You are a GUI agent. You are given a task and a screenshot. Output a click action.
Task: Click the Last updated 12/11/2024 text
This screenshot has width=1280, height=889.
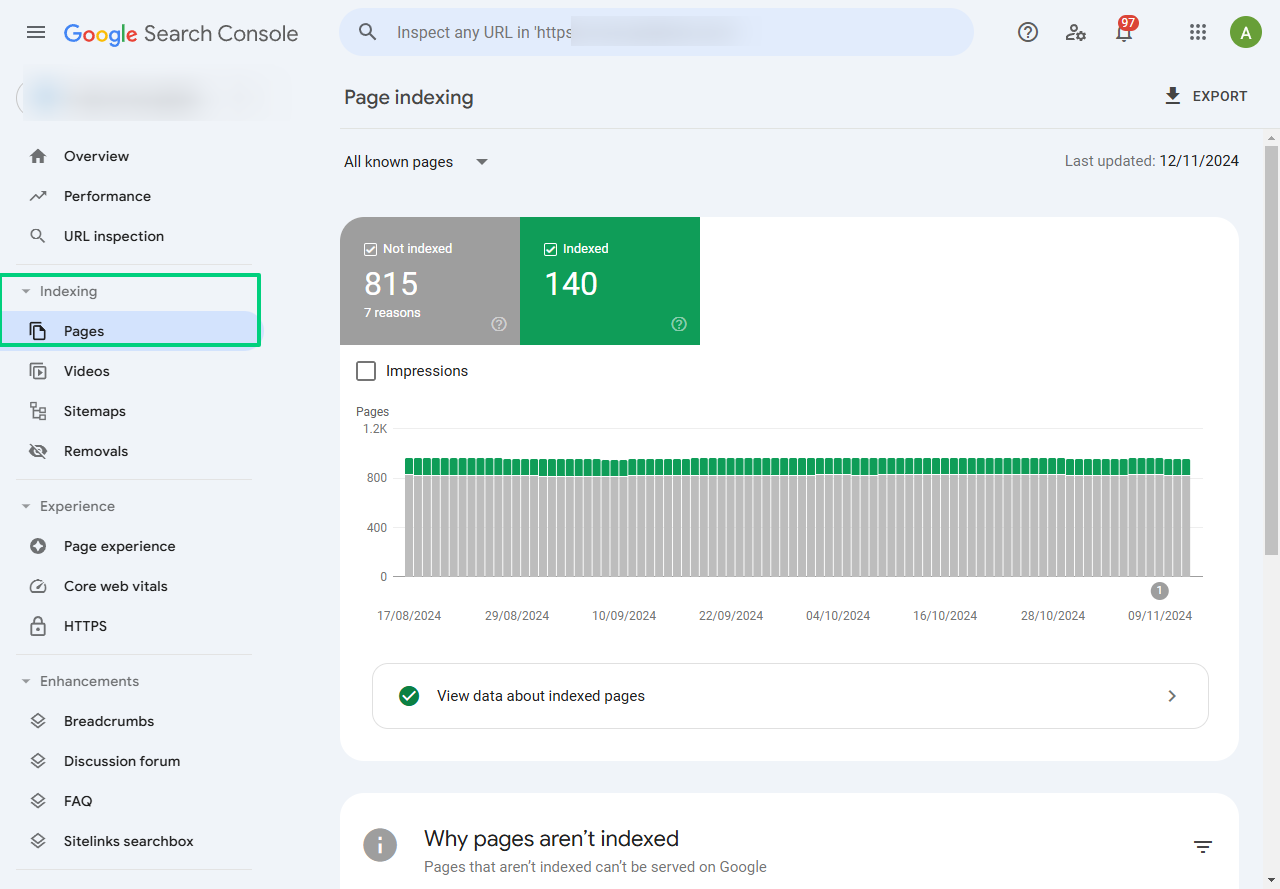(1152, 161)
